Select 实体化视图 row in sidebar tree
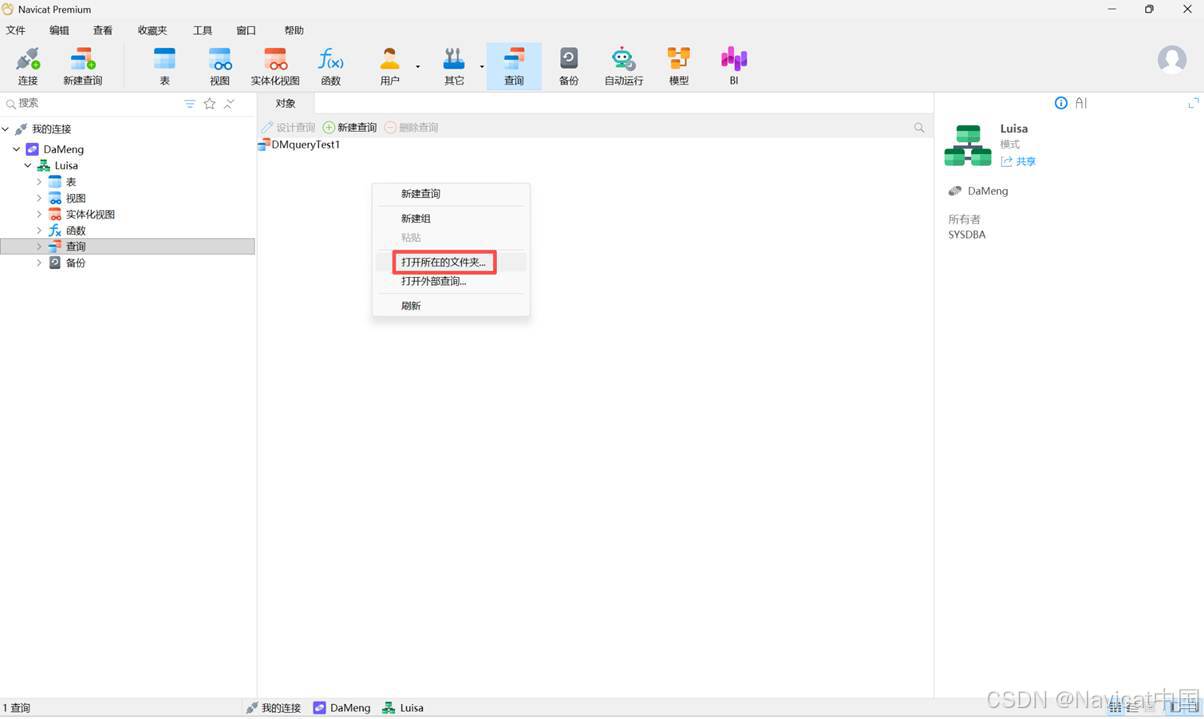Screen dimensions: 1204x719 tap(128, 214)
